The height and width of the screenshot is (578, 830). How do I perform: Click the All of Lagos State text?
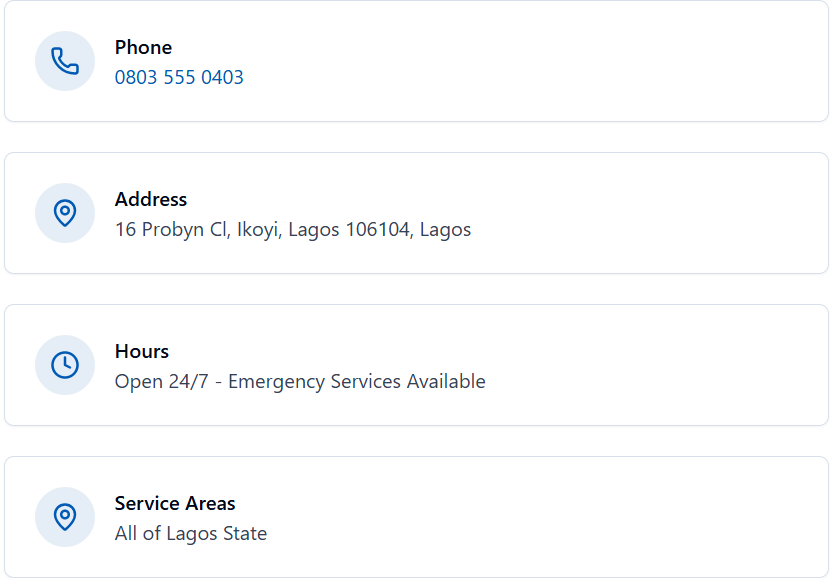tap(191, 534)
